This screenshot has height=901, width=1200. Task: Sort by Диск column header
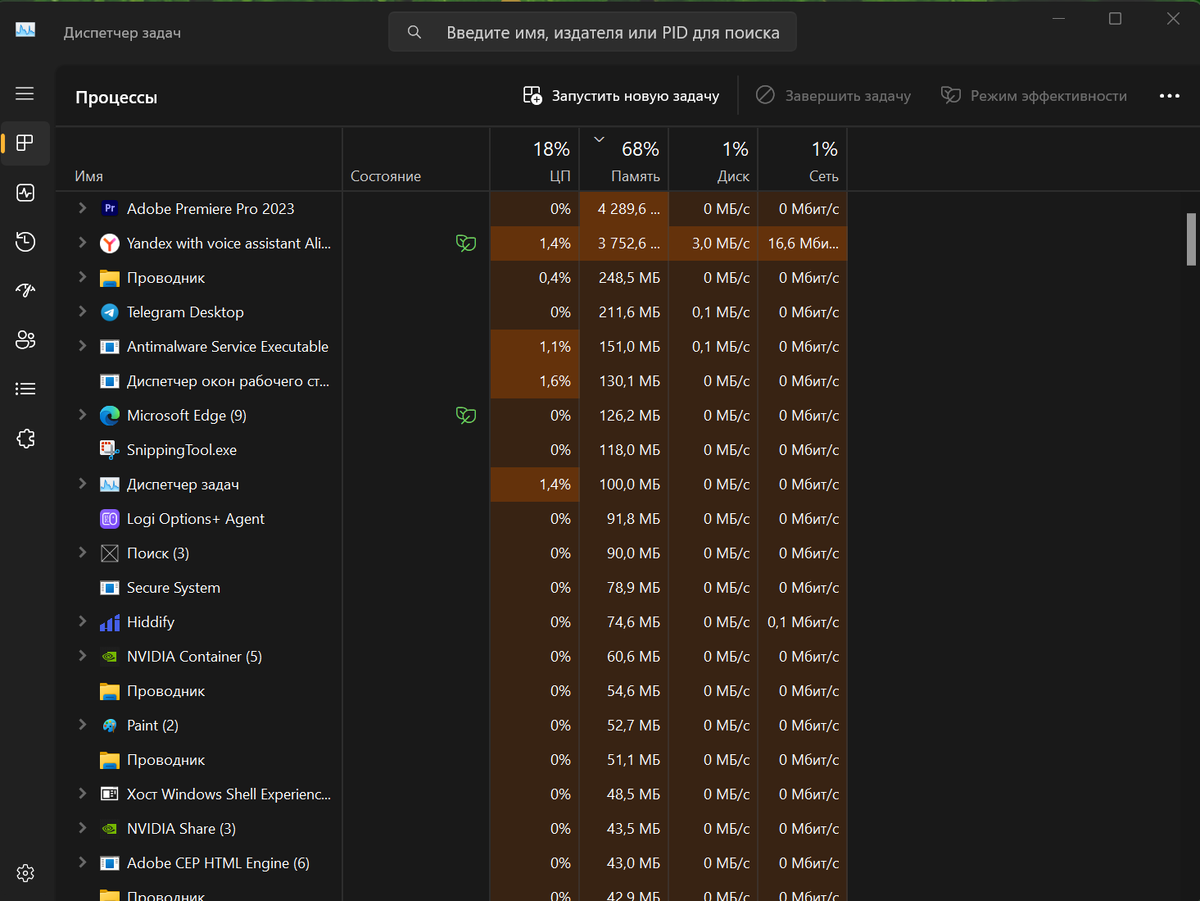coord(713,159)
